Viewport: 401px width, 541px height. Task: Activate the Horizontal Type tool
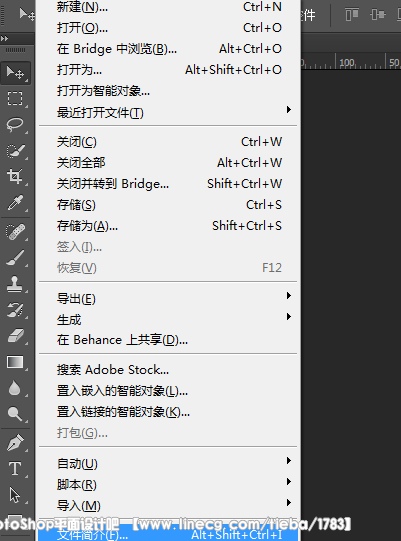[x=15, y=469]
